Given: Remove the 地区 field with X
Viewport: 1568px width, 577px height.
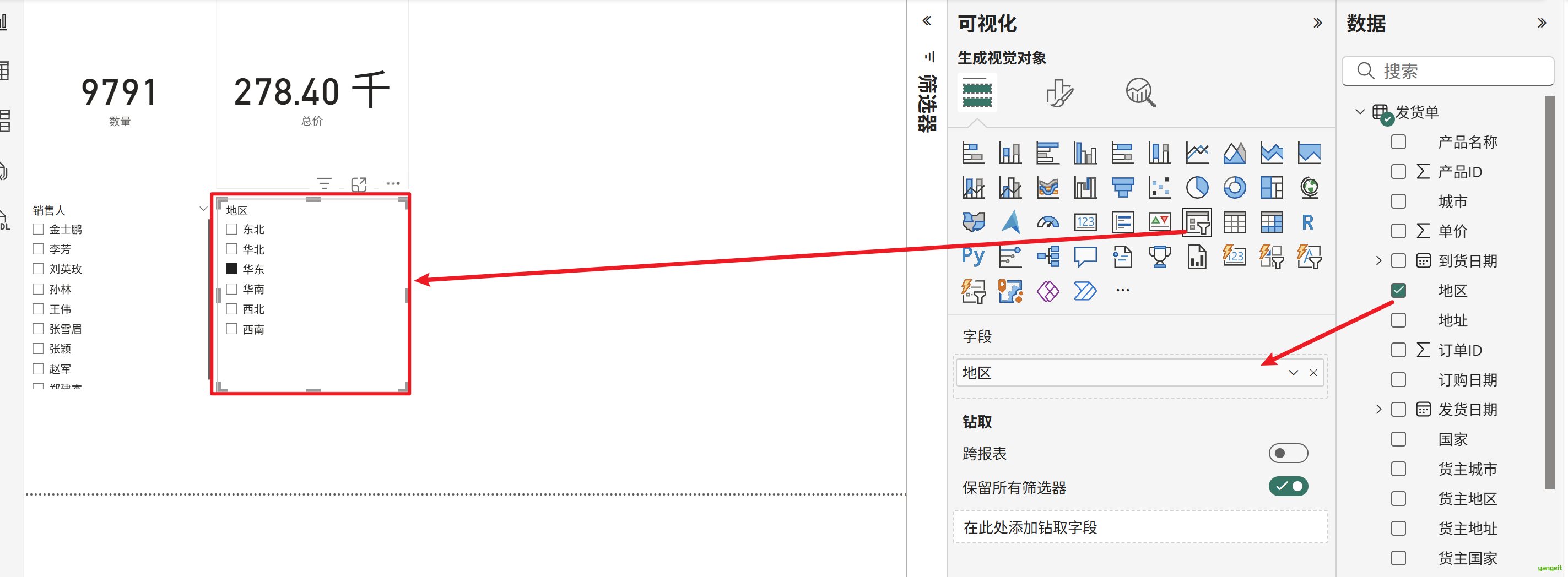Looking at the screenshot, I should [1313, 373].
